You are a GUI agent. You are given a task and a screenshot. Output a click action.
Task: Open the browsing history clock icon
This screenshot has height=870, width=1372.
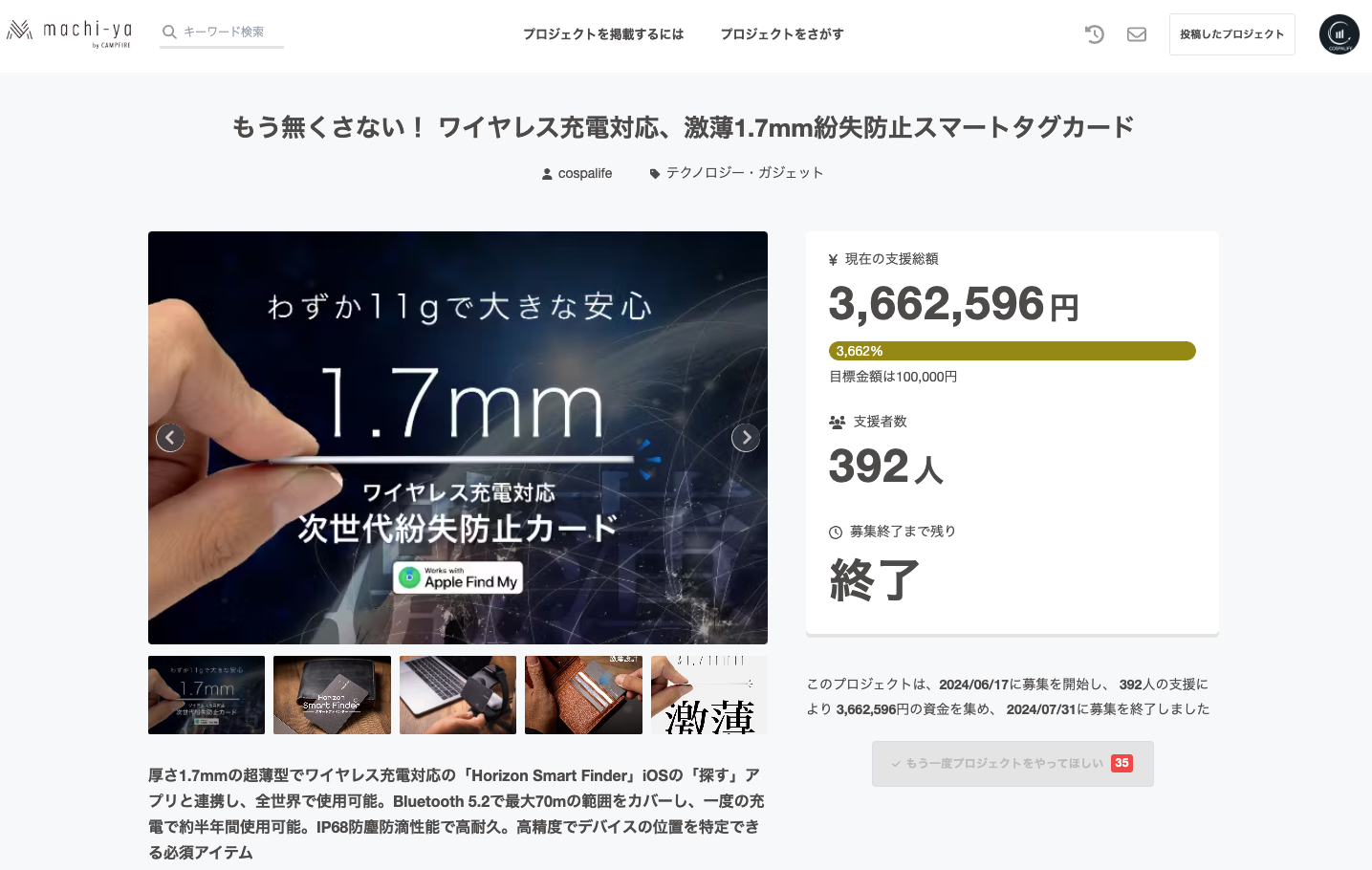coord(1095,34)
